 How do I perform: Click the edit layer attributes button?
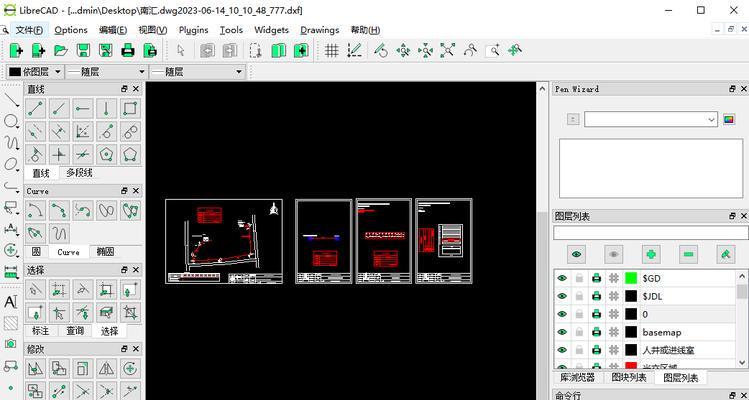(x=726, y=254)
